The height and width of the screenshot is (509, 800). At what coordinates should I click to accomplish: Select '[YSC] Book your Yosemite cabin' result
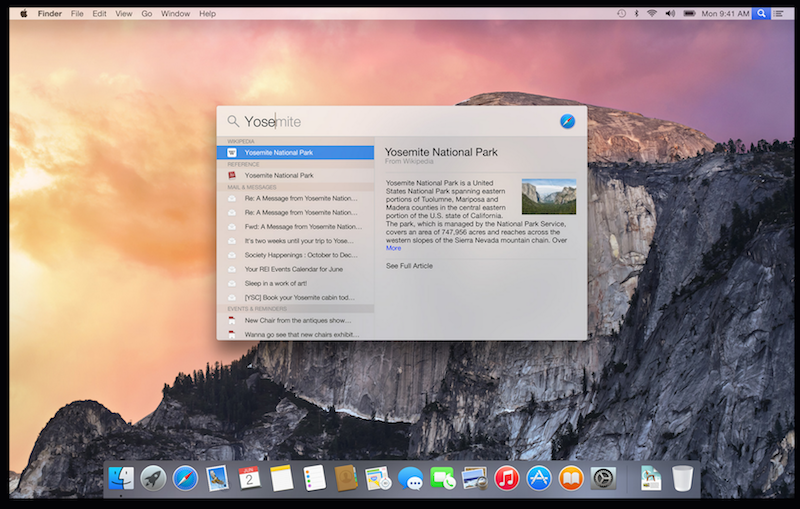(295, 297)
